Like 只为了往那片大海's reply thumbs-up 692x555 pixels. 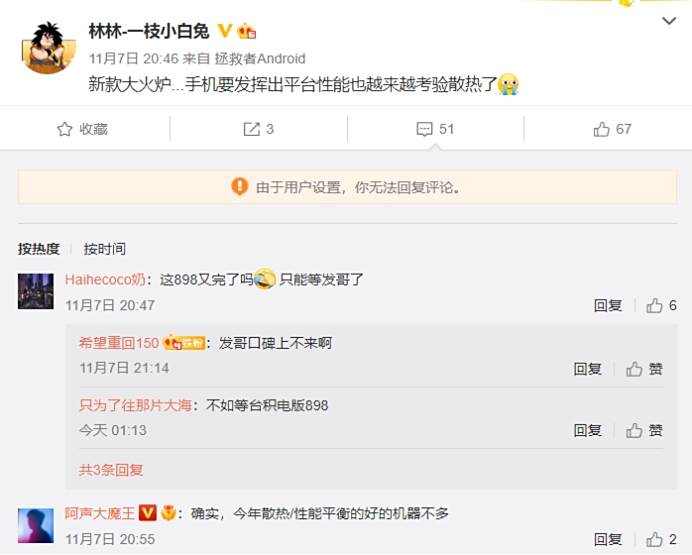point(634,430)
